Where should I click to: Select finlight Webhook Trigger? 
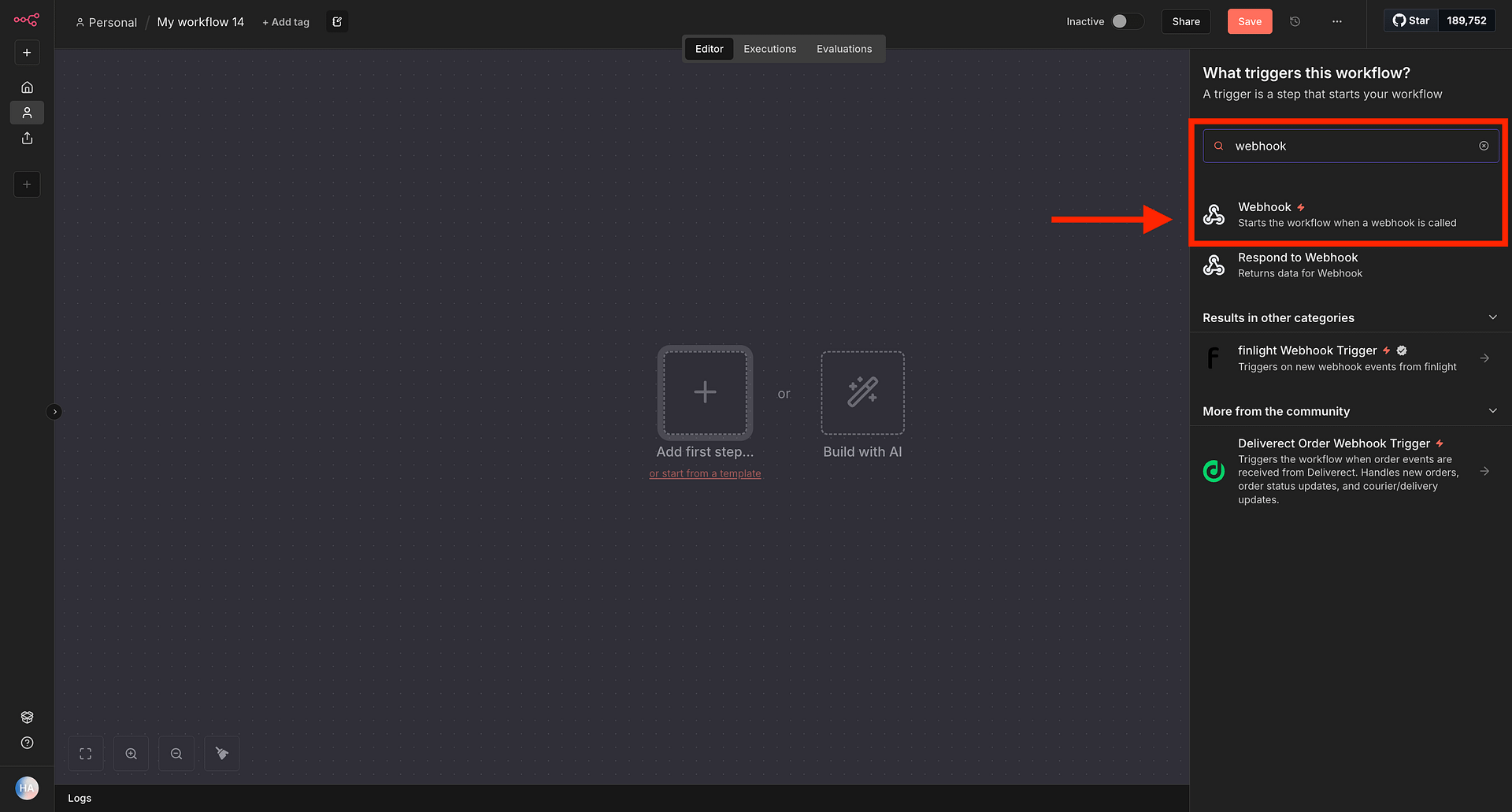click(x=1350, y=358)
